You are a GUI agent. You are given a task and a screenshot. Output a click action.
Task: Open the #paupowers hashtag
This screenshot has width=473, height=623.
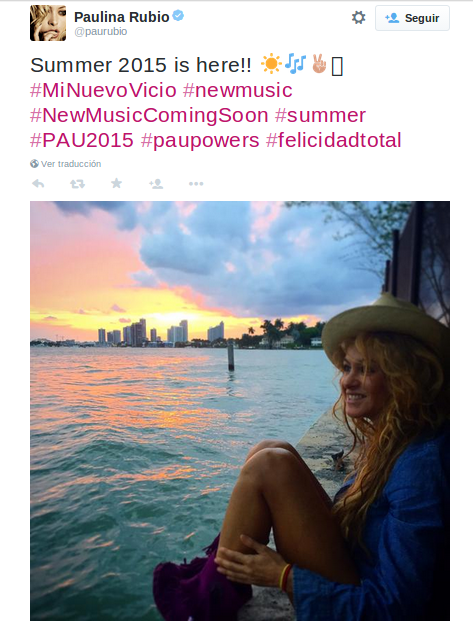pyautogui.click(x=200, y=141)
